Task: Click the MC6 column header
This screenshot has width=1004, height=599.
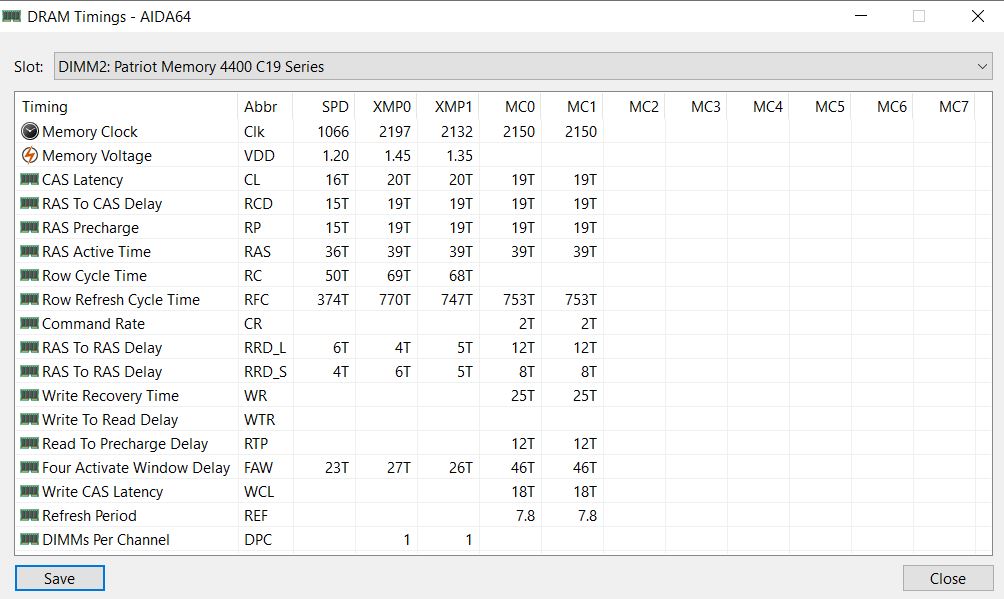Action: [x=883, y=106]
